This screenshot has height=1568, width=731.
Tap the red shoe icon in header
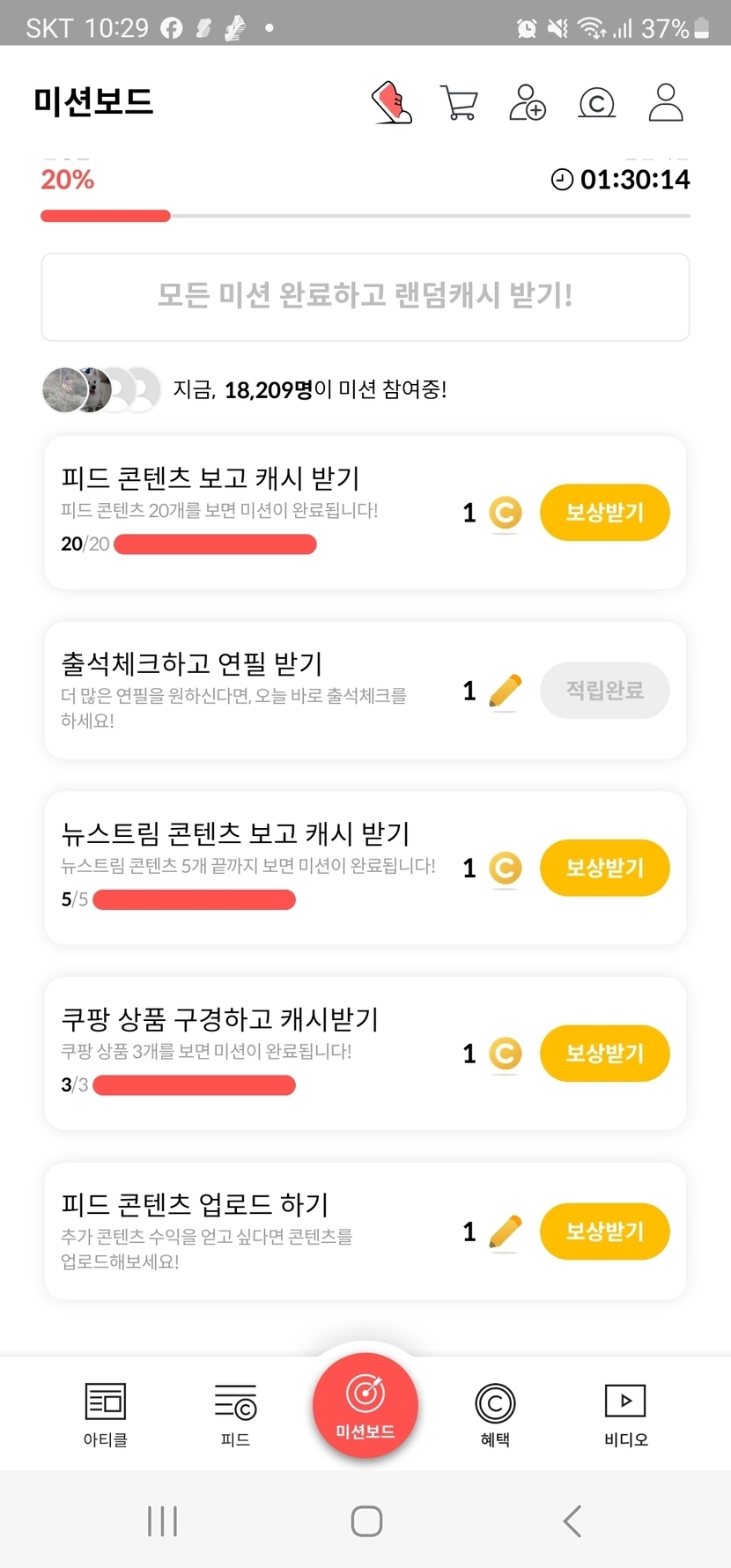click(x=392, y=102)
